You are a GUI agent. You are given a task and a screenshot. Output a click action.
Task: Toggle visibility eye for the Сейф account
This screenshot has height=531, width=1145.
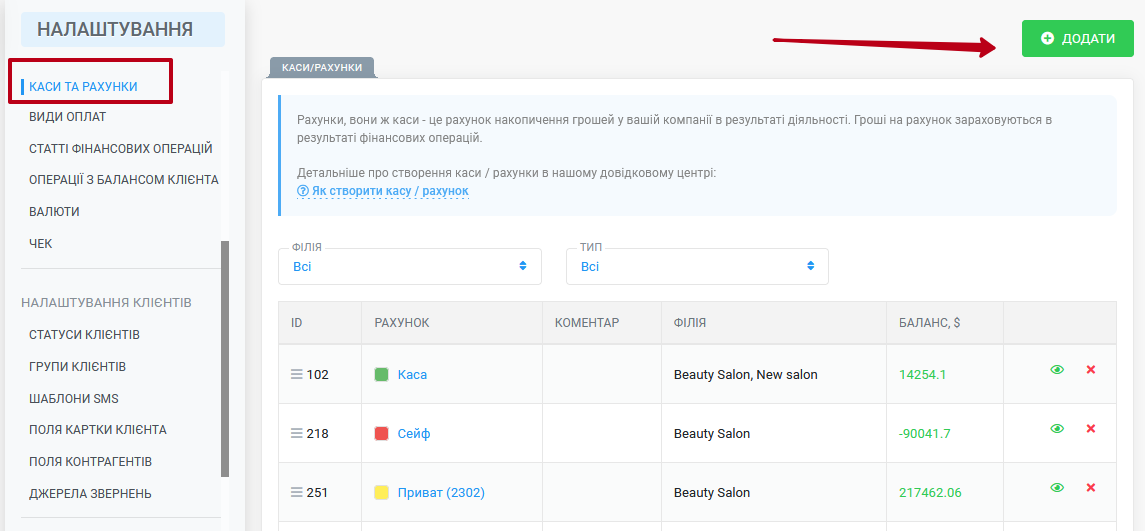(x=1057, y=429)
